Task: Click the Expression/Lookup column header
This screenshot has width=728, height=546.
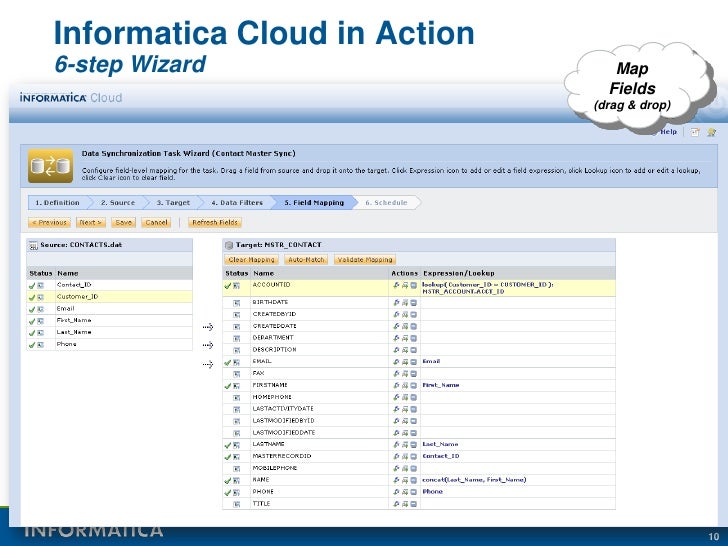Action: tap(459, 273)
